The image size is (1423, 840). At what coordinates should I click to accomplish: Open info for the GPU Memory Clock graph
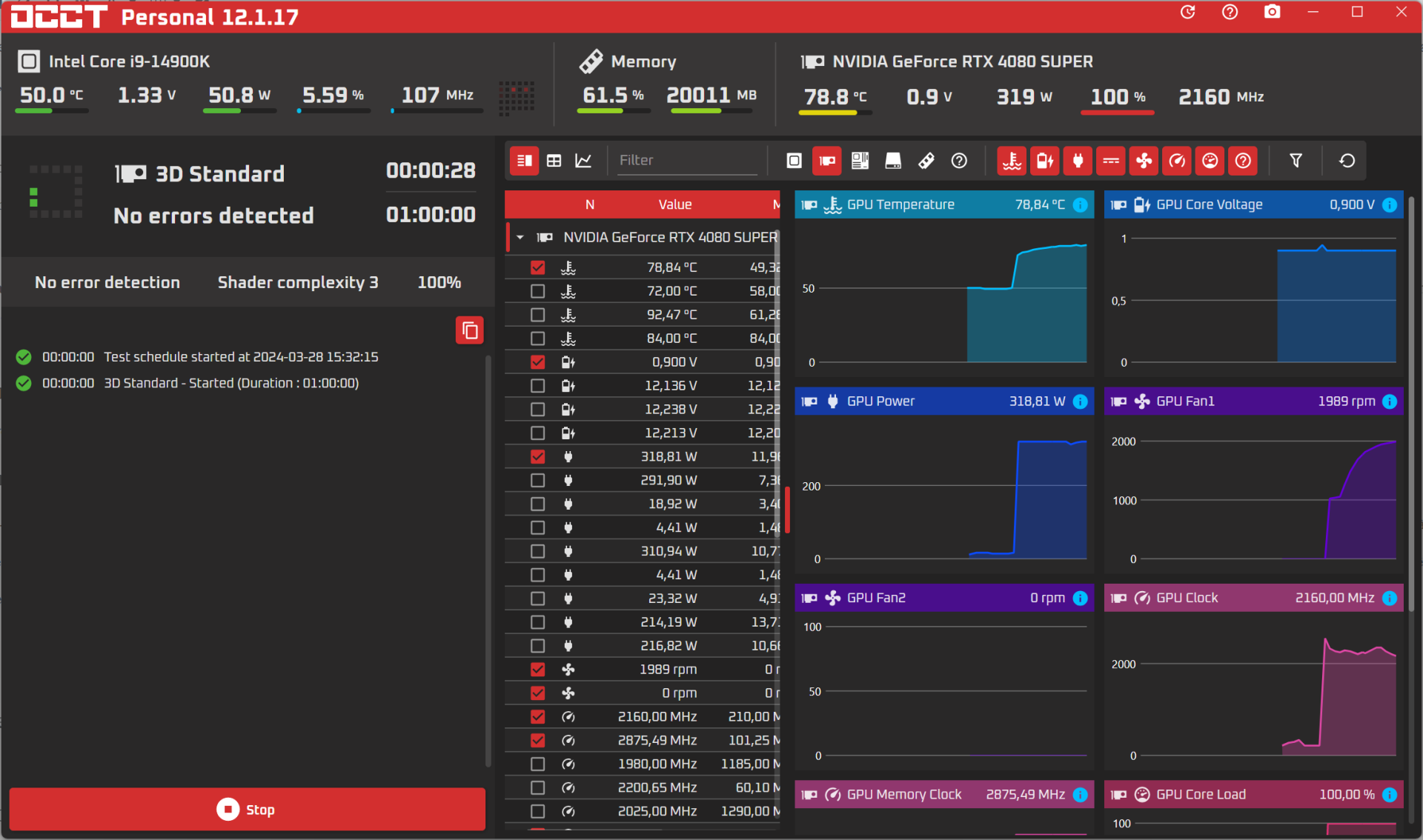pyautogui.click(x=1081, y=795)
